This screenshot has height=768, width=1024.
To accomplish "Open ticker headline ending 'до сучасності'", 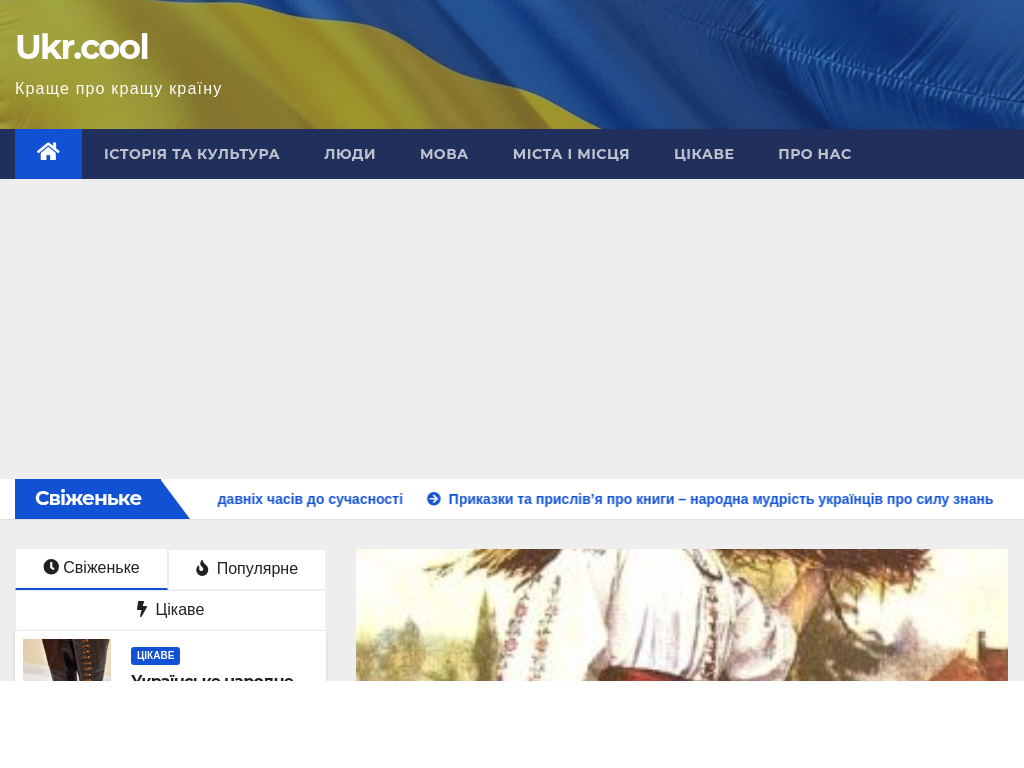I will [310, 499].
